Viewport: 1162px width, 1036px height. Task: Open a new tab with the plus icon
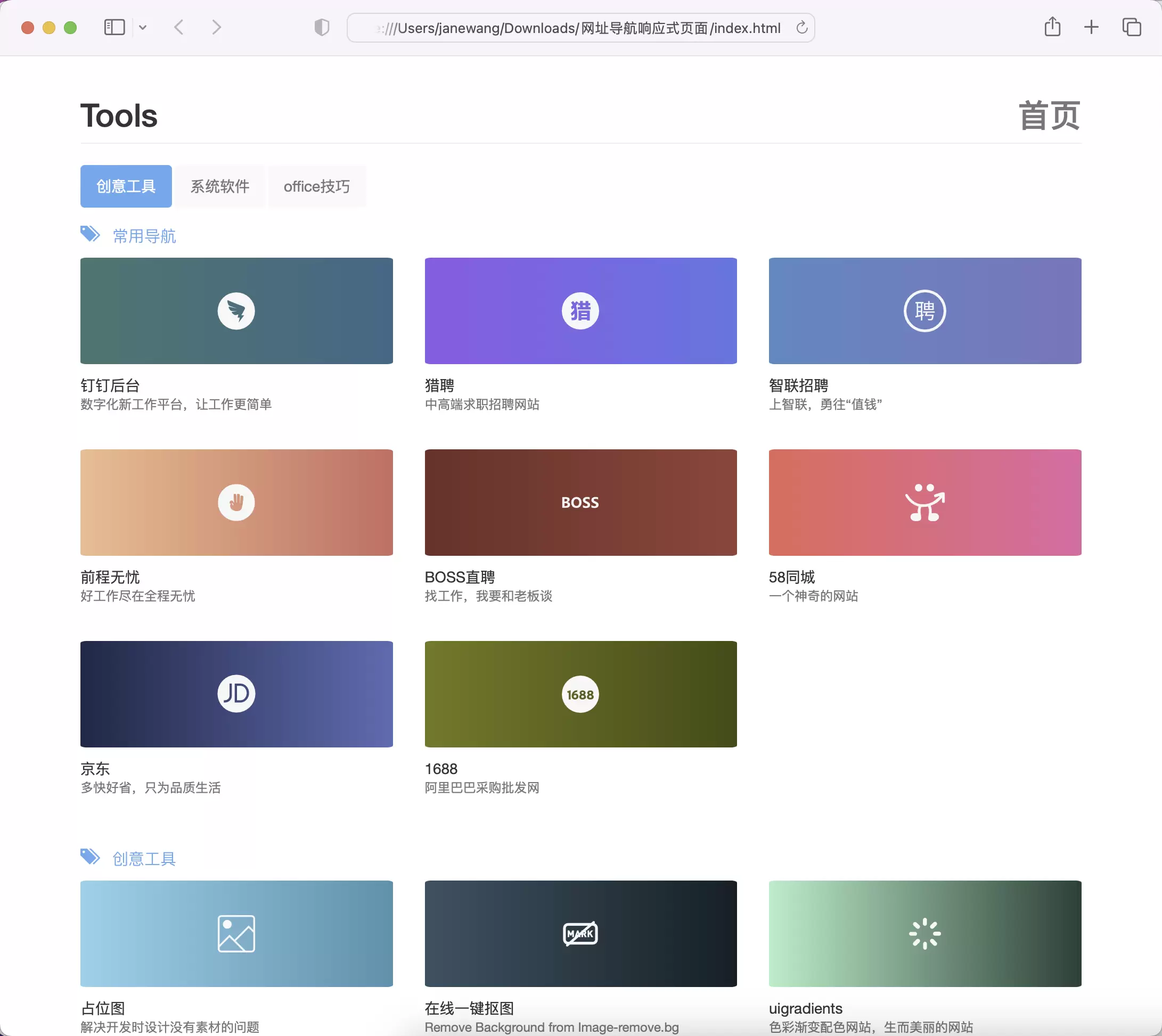pyautogui.click(x=1091, y=27)
